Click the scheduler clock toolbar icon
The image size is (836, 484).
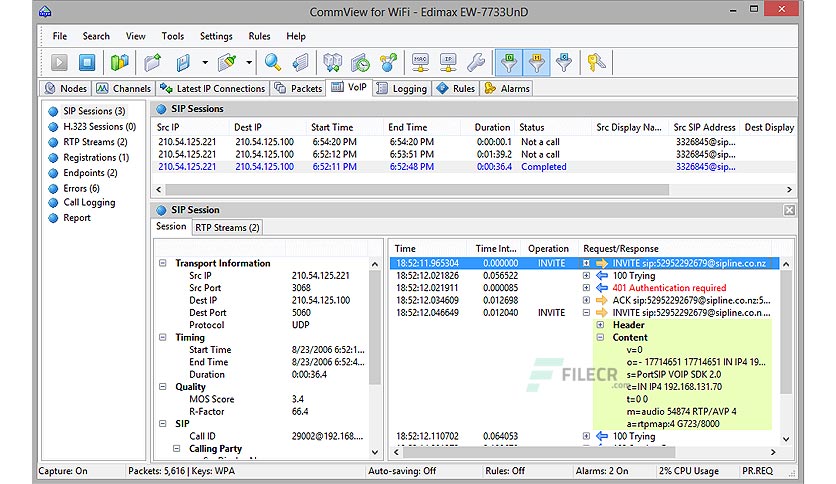click(360, 63)
